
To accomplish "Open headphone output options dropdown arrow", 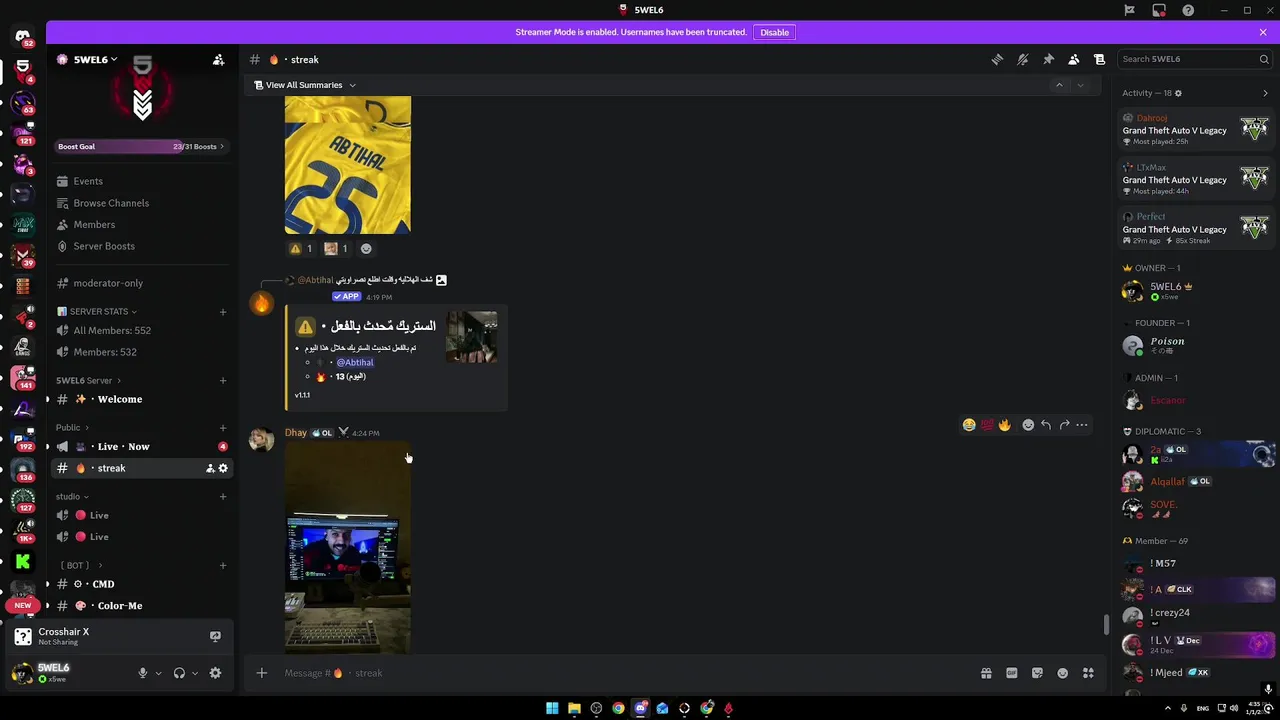I will [194, 673].
